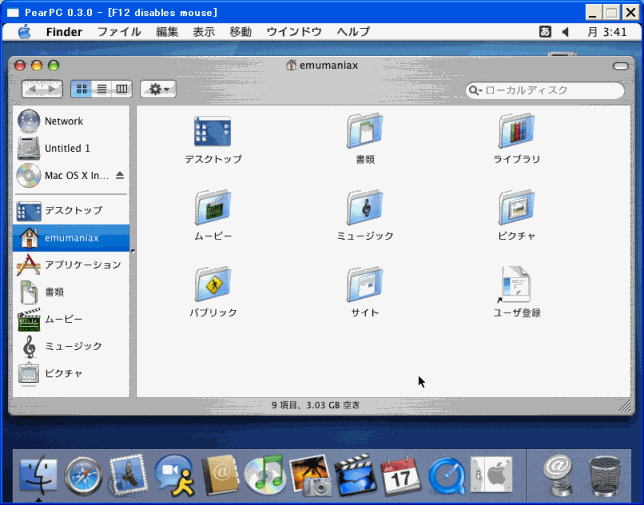Switch to list view
Screen dimensions: 644x505
pos(101,89)
